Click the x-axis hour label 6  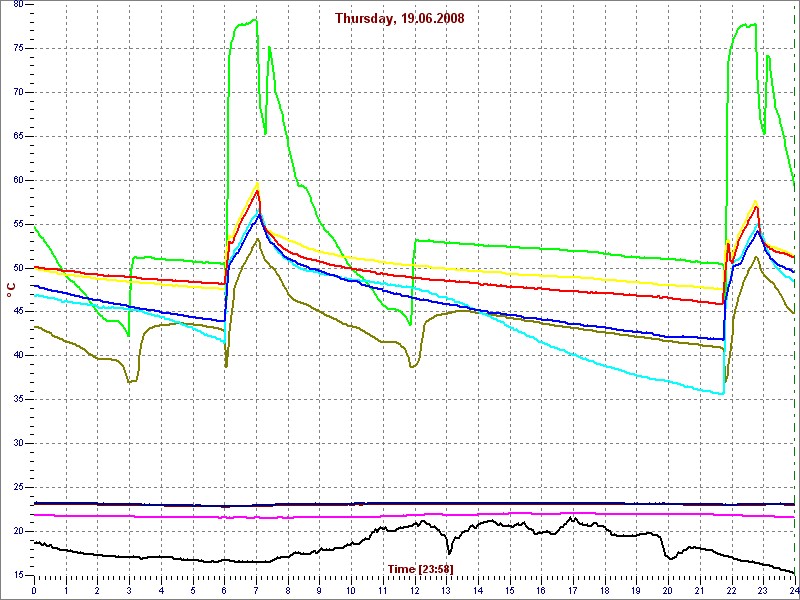click(224, 590)
